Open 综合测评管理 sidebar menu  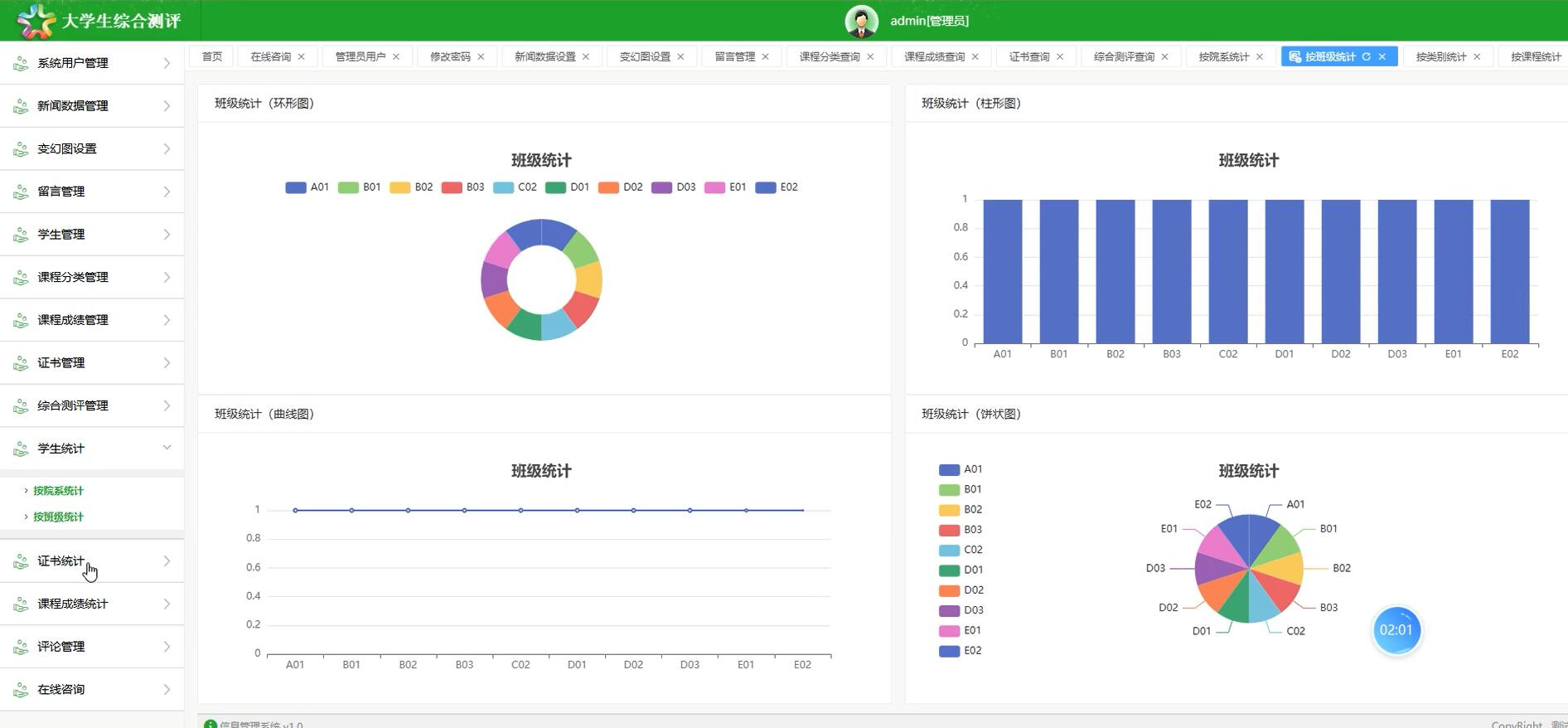click(92, 406)
